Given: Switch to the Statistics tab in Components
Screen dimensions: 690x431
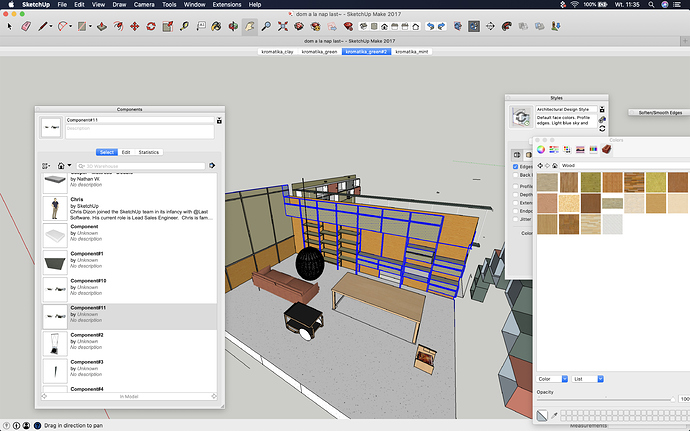Looking at the screenshot, I should [x=149, y=152].
